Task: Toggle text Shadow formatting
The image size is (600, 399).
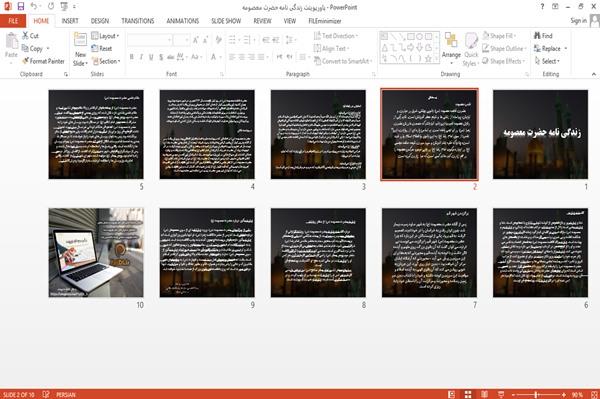Action: tap(161, 57)
